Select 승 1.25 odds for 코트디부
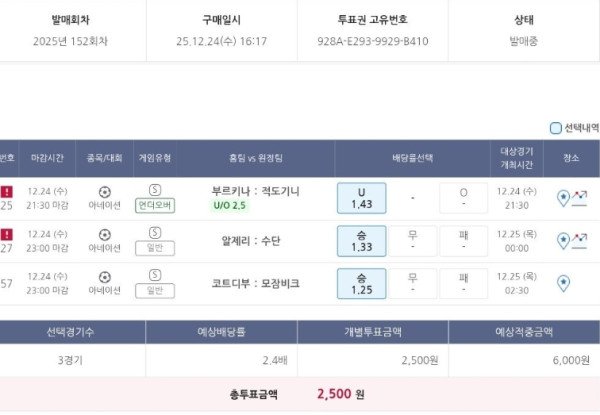The height and width of the screenshot is (415, 600). pos(361,282)
